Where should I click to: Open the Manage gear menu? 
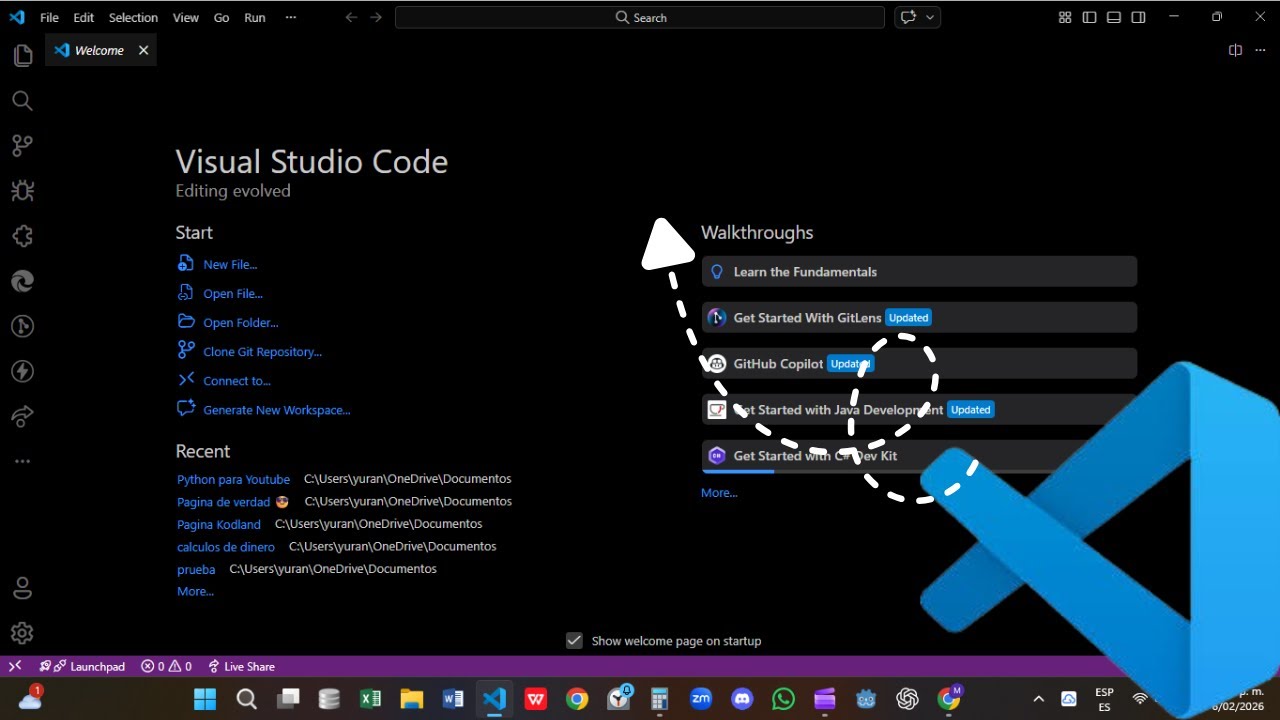(x=22, y=633)
